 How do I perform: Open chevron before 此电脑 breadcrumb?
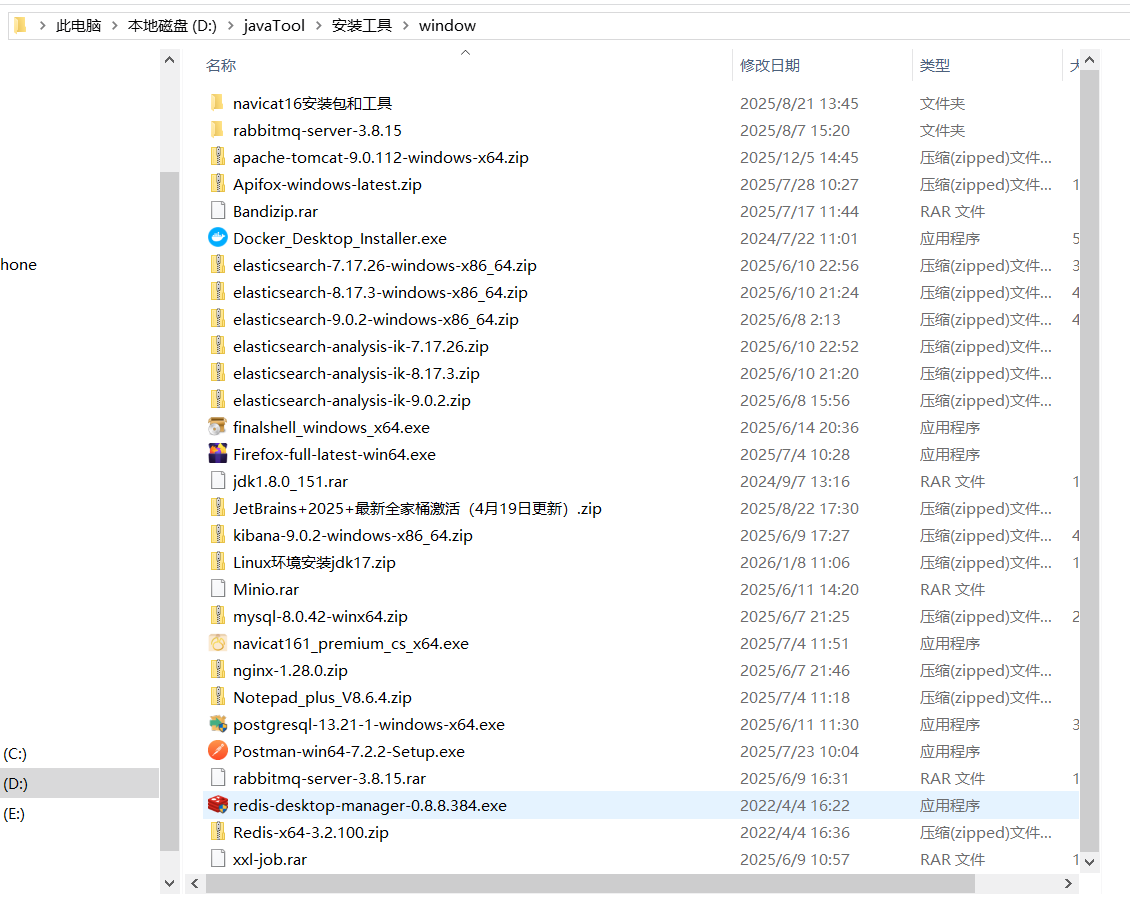(43, 26)
